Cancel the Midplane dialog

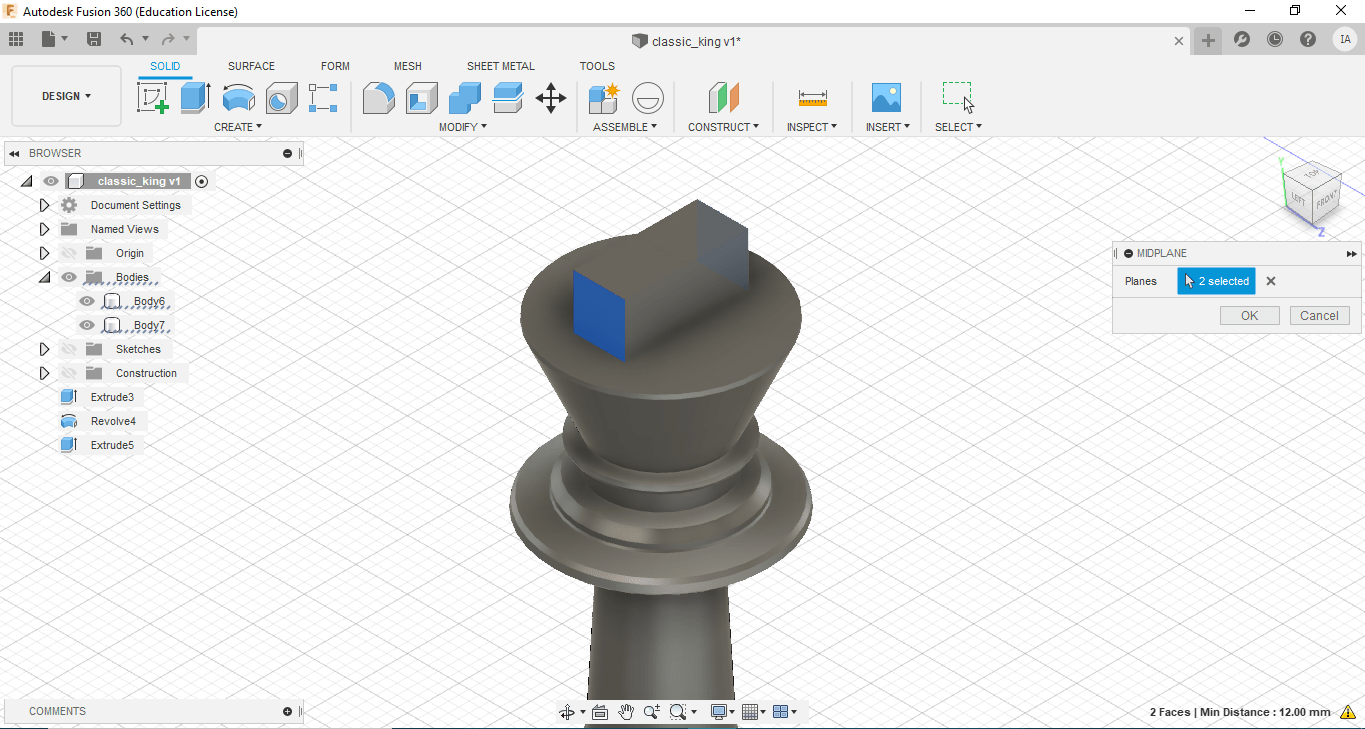tap(1319, 316)
